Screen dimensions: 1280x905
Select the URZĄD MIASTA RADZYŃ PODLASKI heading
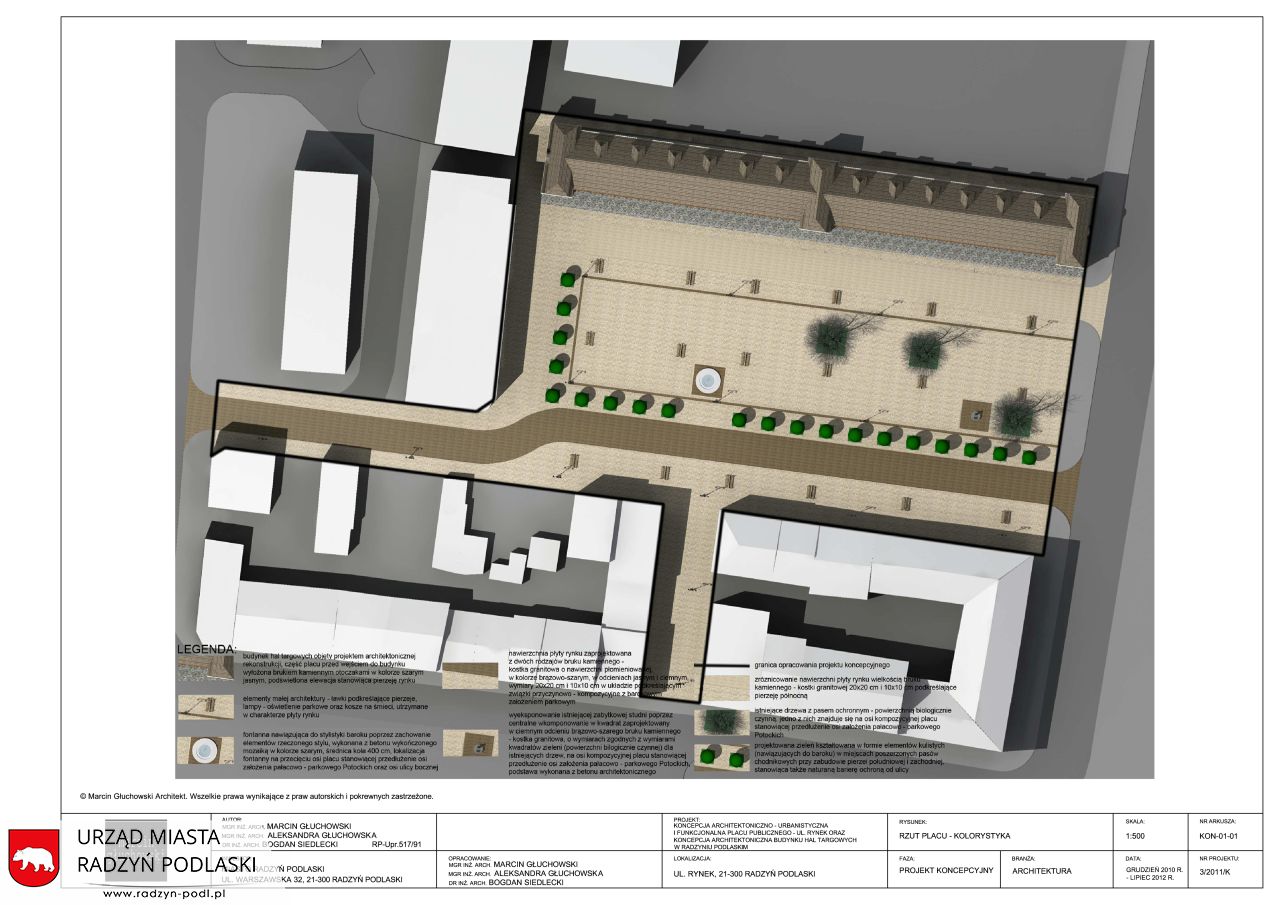tap(167, 850)
